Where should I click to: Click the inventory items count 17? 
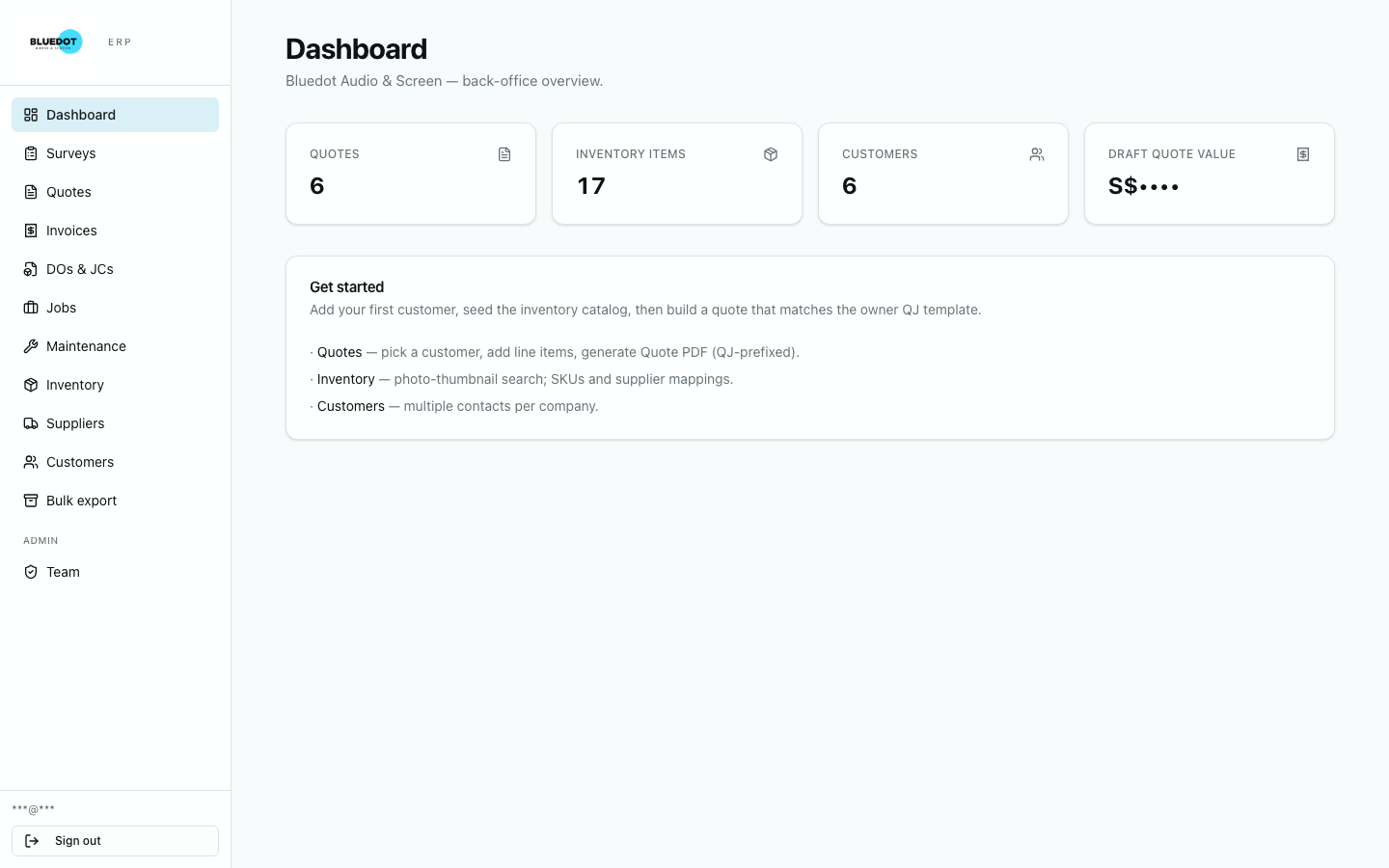(x=591, y=186)
